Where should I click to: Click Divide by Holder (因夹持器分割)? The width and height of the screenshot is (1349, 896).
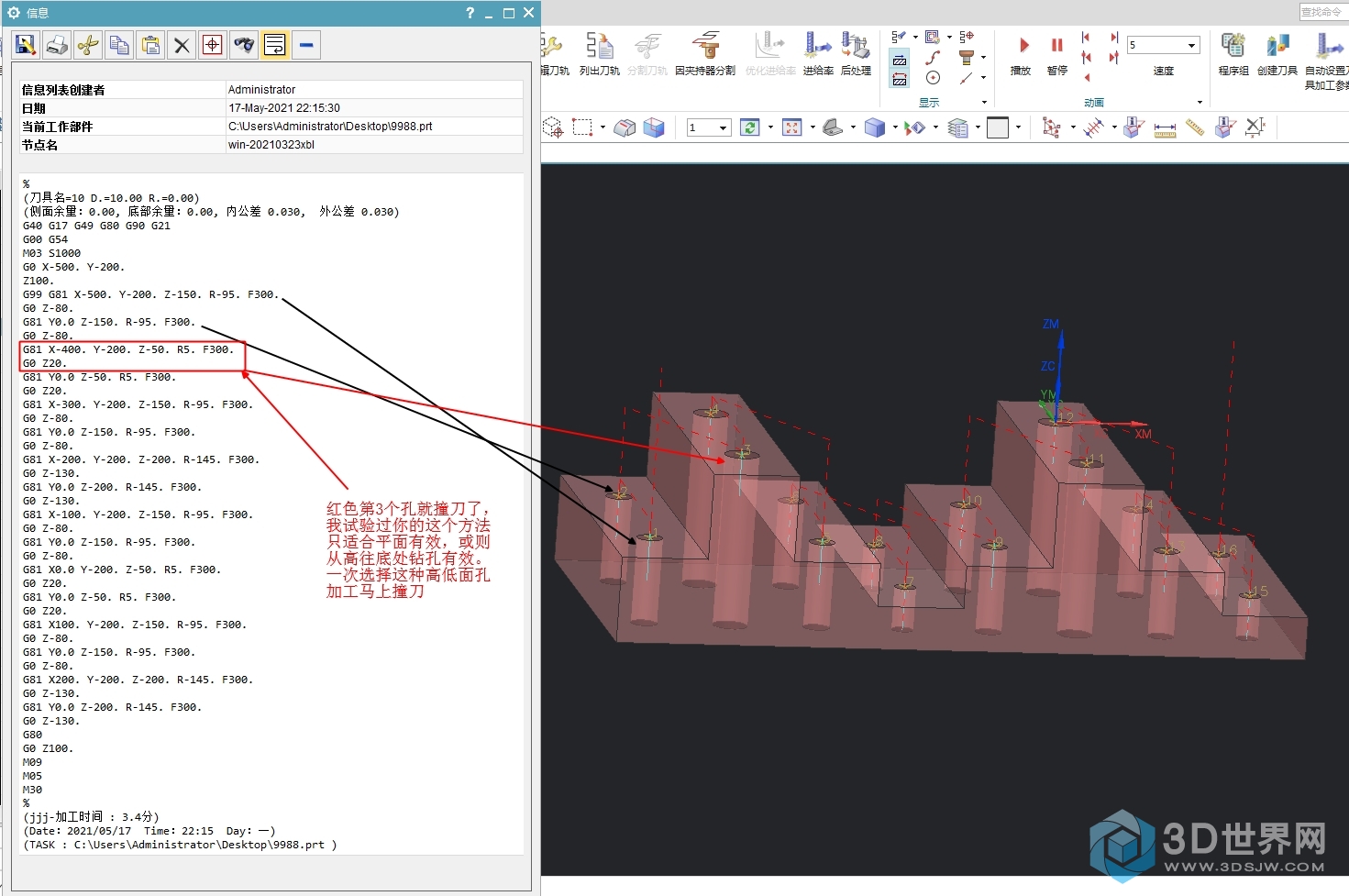pos(705,53)
